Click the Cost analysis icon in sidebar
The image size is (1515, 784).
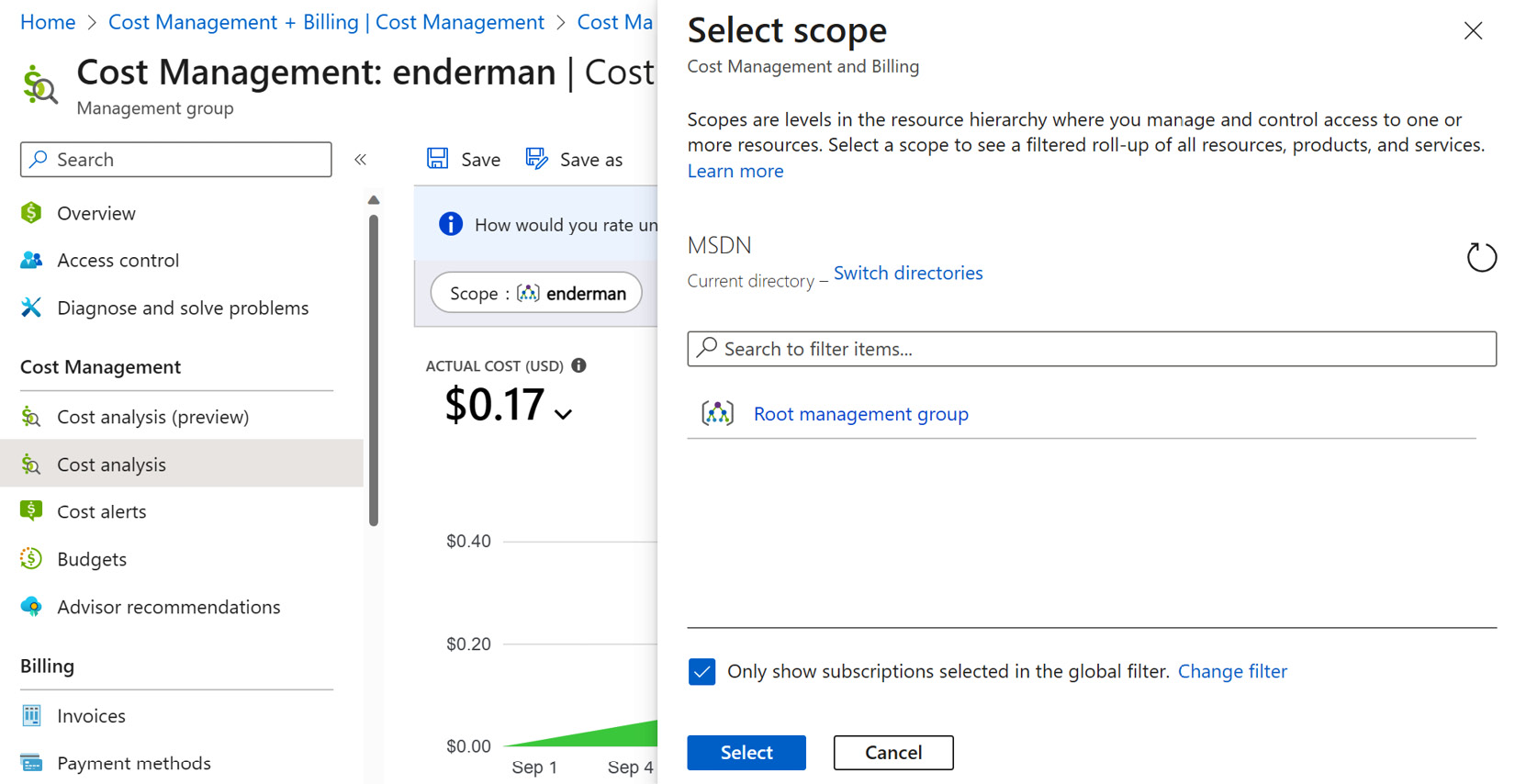(x=31, y=465)
